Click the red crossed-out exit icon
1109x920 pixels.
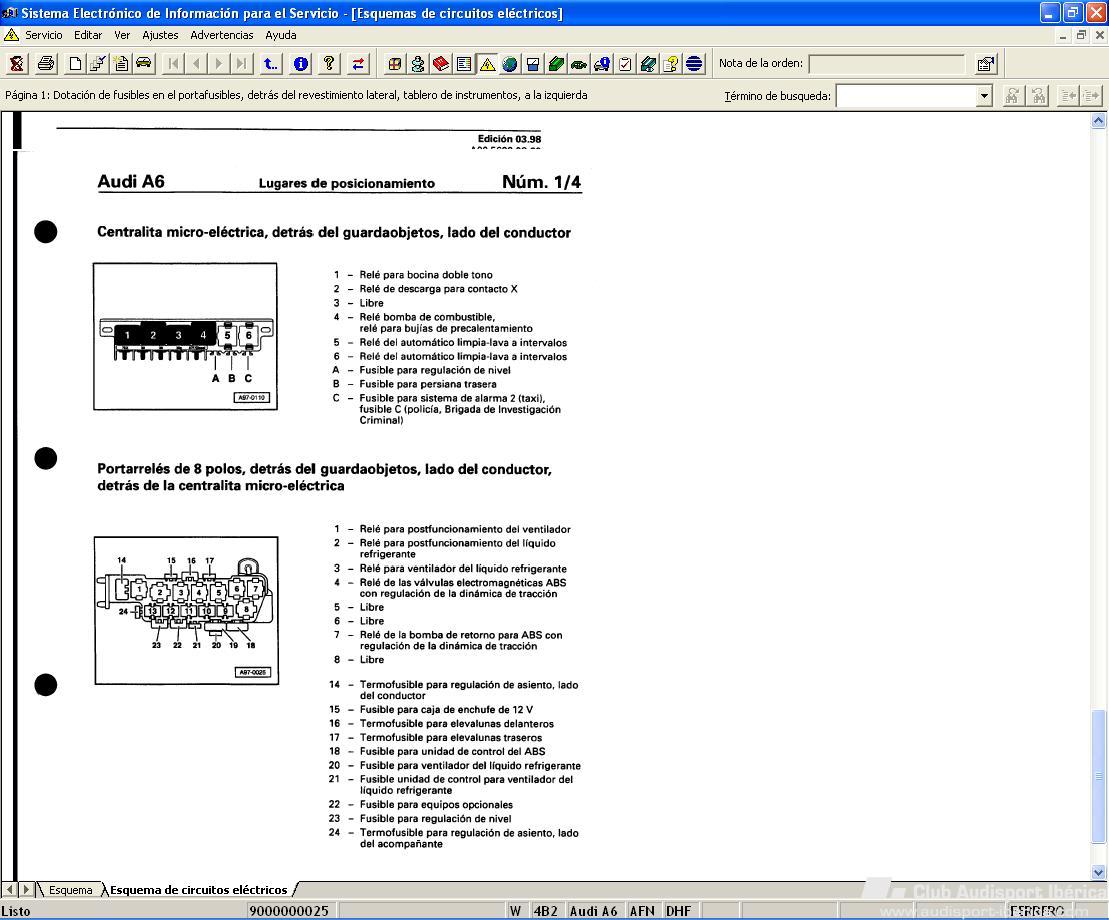17,64
